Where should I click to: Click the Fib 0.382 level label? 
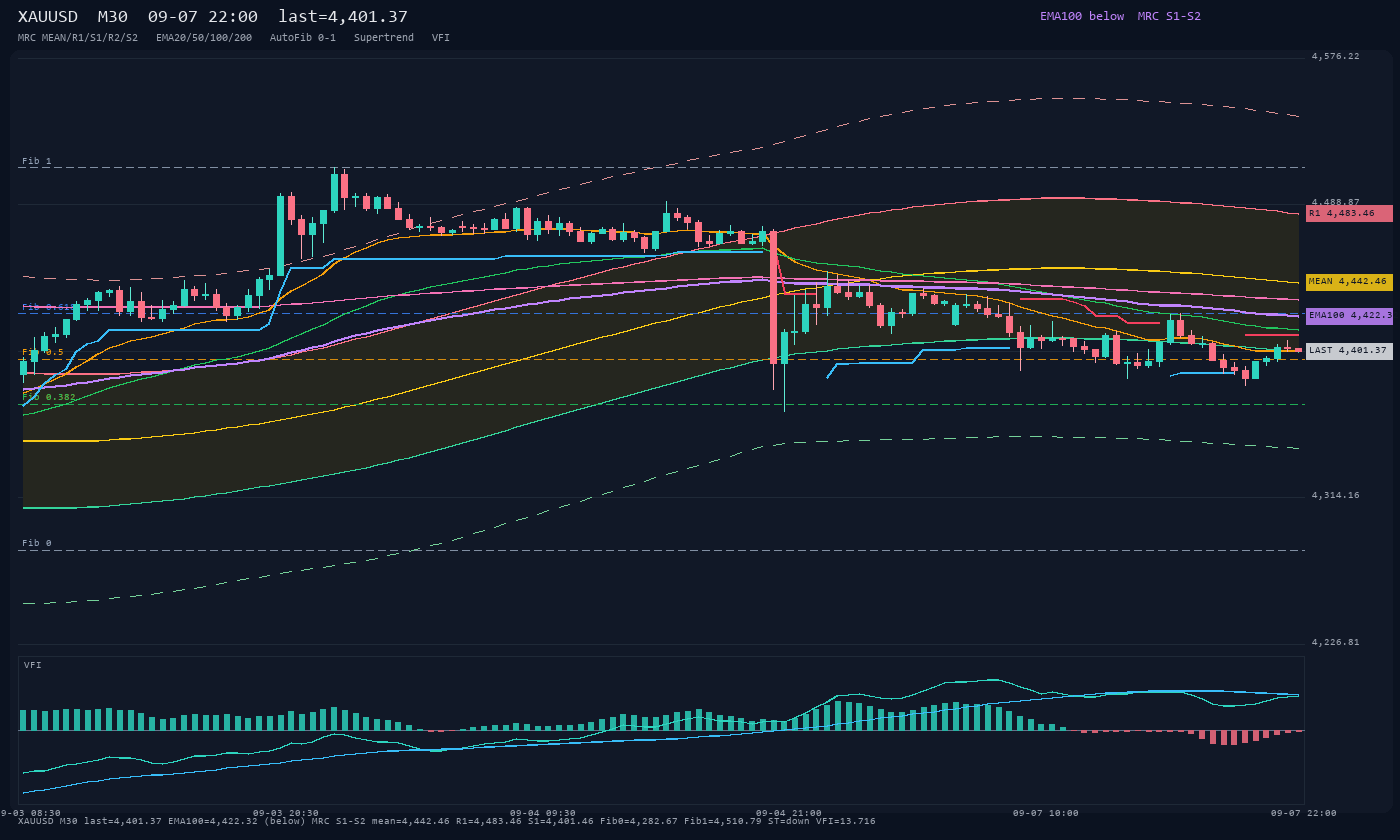pyautogui.click(x=49, y=398)
